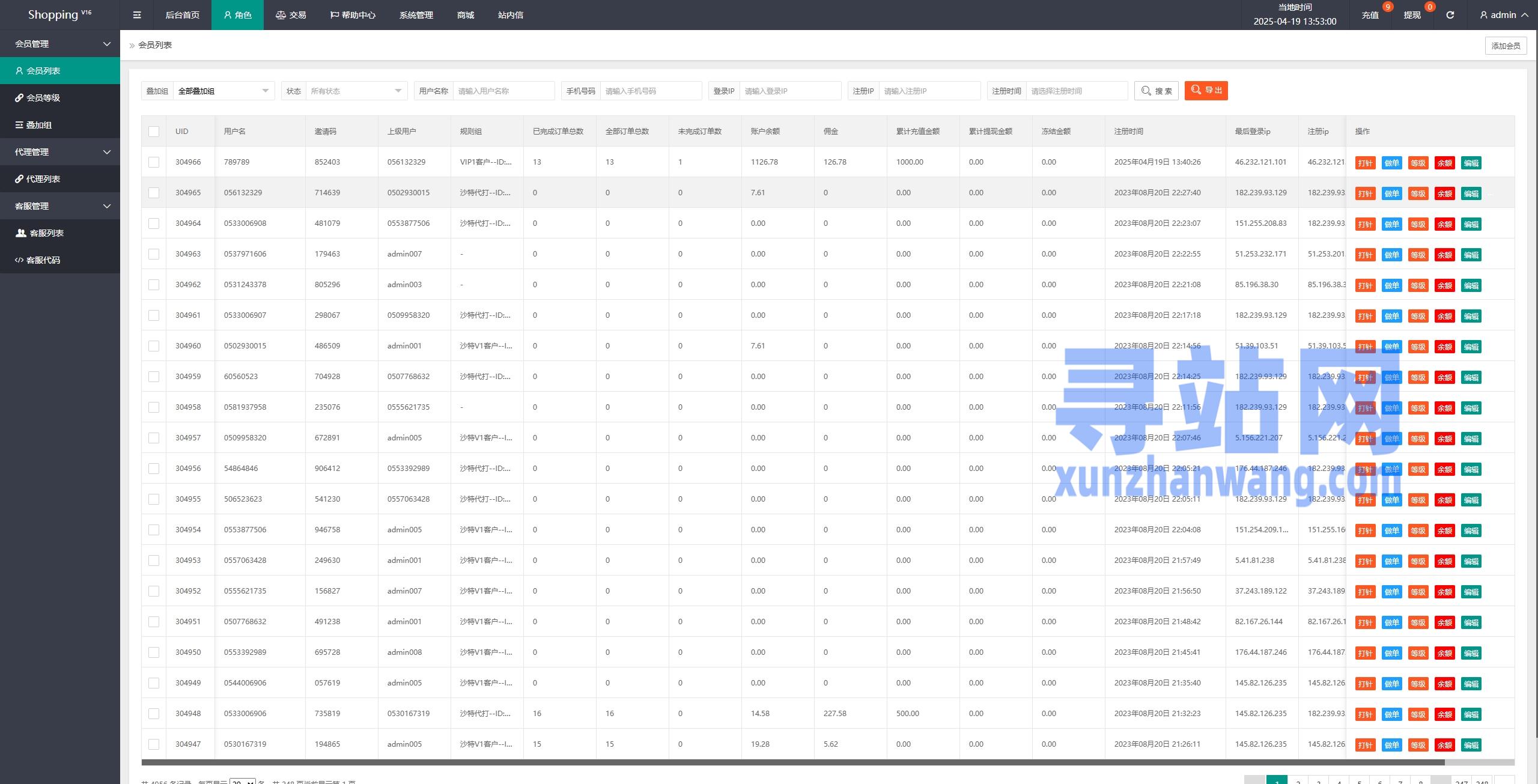Open 会员等级 in the sidebar
The height and width of the screenshot is (784, 1538).
(x=60, y=98)
